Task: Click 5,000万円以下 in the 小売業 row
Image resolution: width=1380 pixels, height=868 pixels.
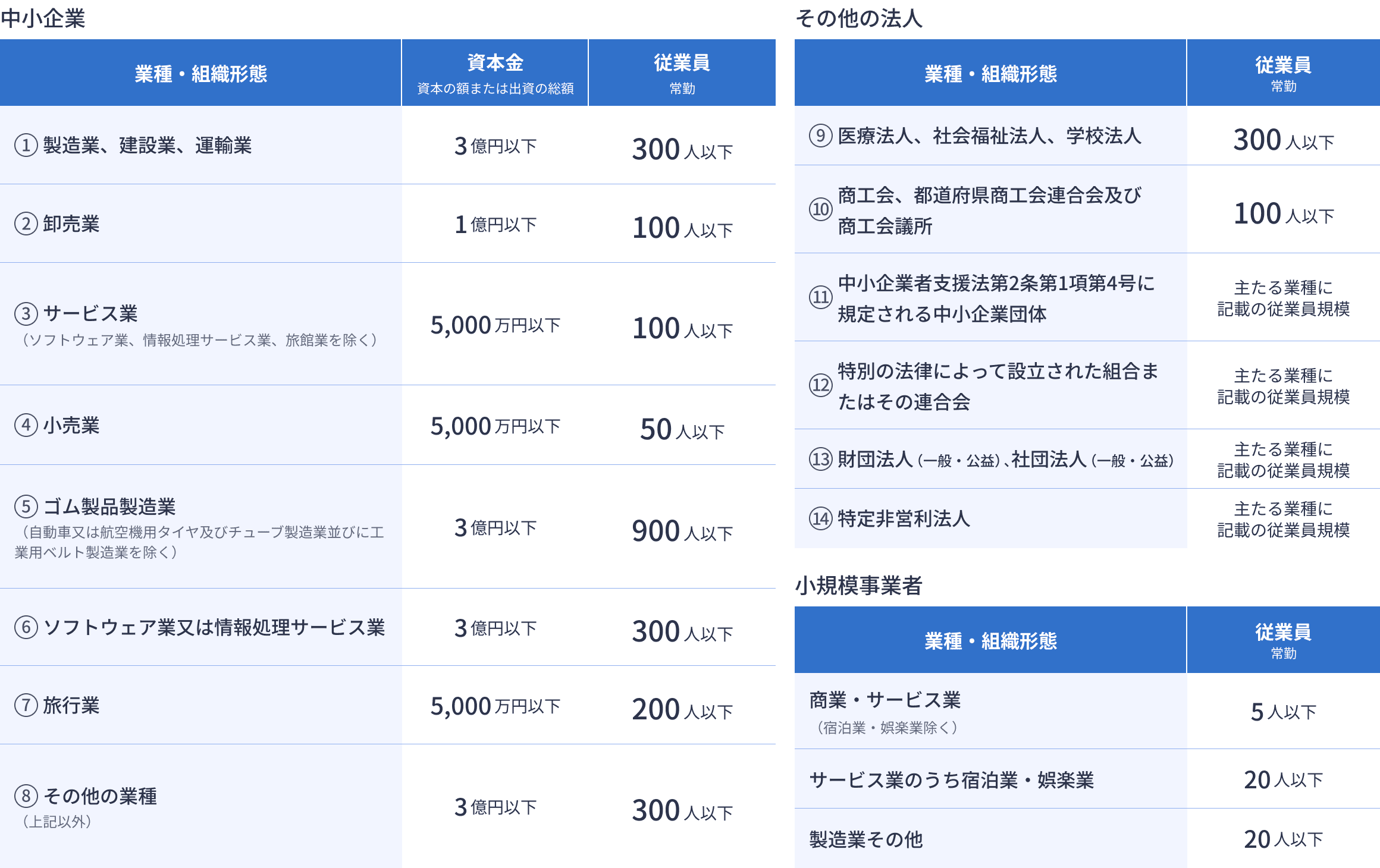Action: 495,426
